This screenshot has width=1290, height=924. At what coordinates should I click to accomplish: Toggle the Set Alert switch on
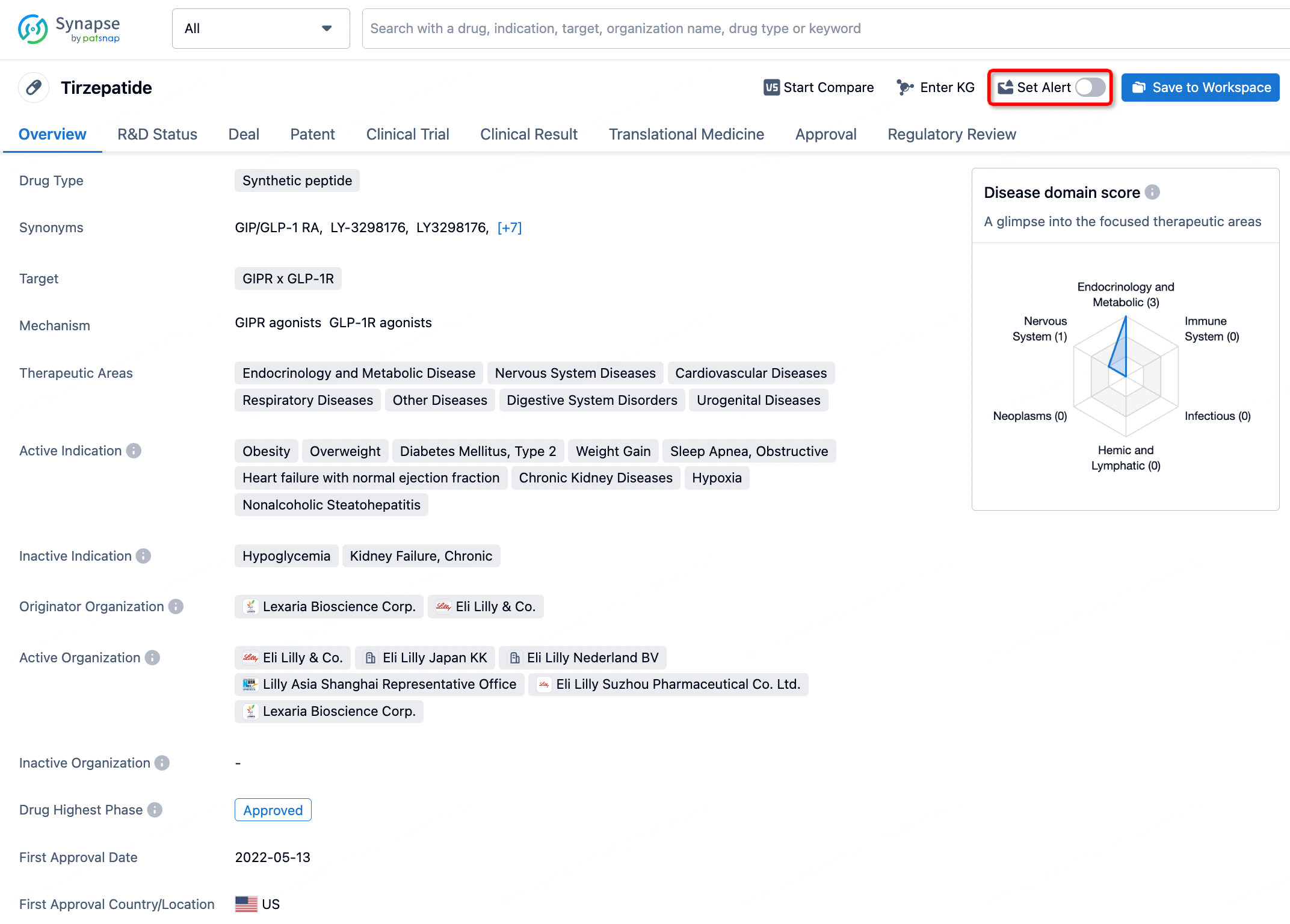pyautogui.click(x=1089, y=88)
